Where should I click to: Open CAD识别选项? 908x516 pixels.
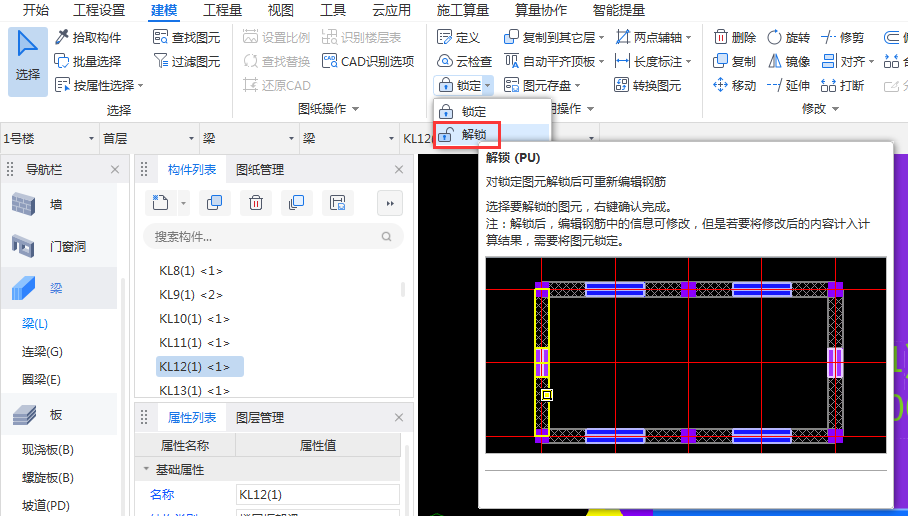368,61
